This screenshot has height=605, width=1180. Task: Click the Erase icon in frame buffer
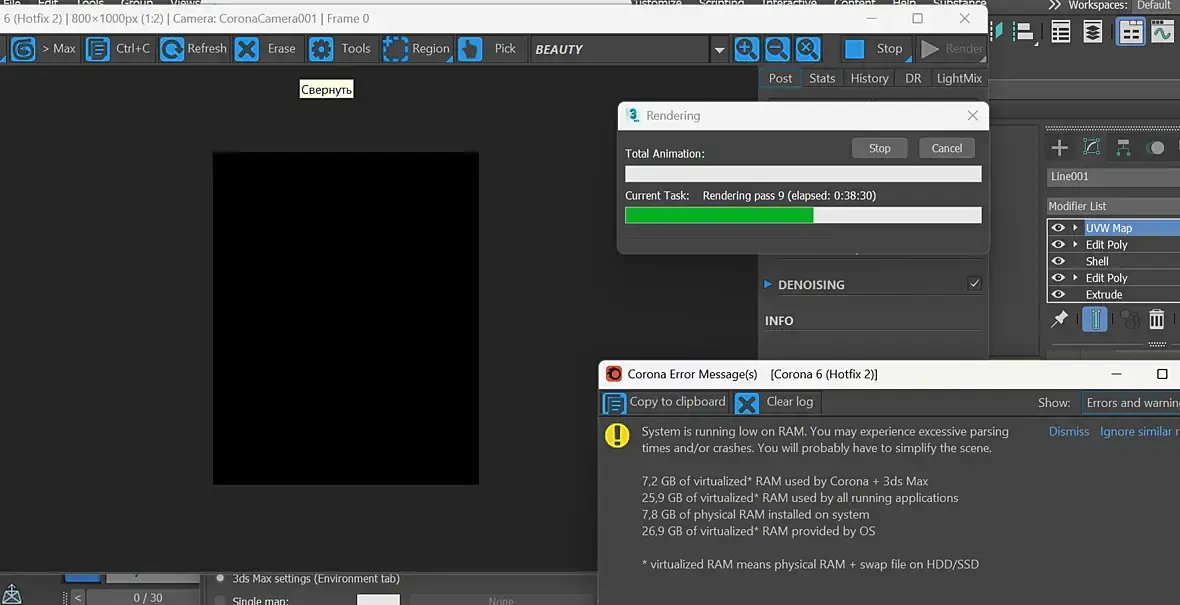pyautogui.click(x=247, y=49)
